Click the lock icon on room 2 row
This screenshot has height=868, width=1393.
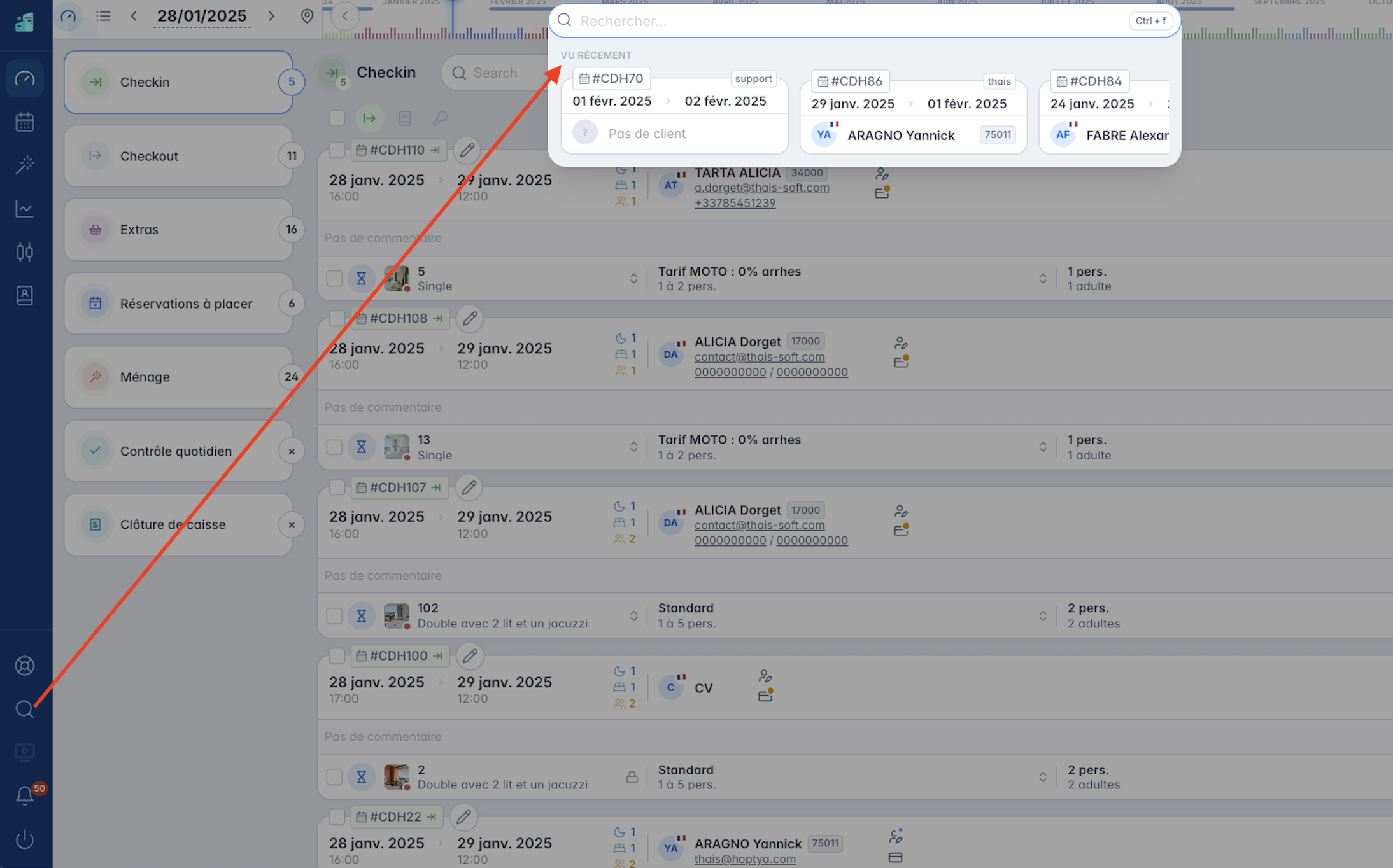coord(632,777)
